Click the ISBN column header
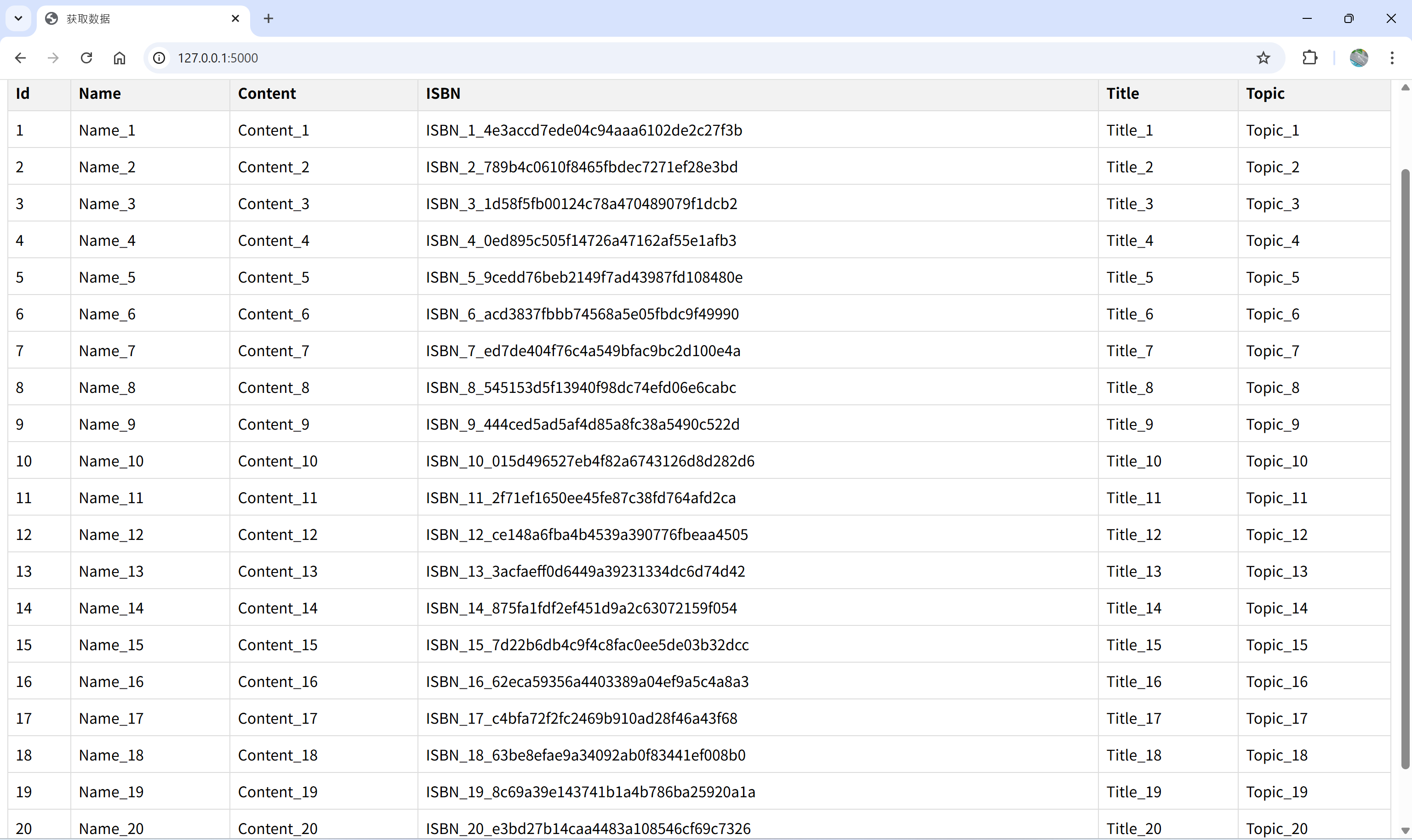Viewport: 1412px width, 840px height. (x=443, y=94)
